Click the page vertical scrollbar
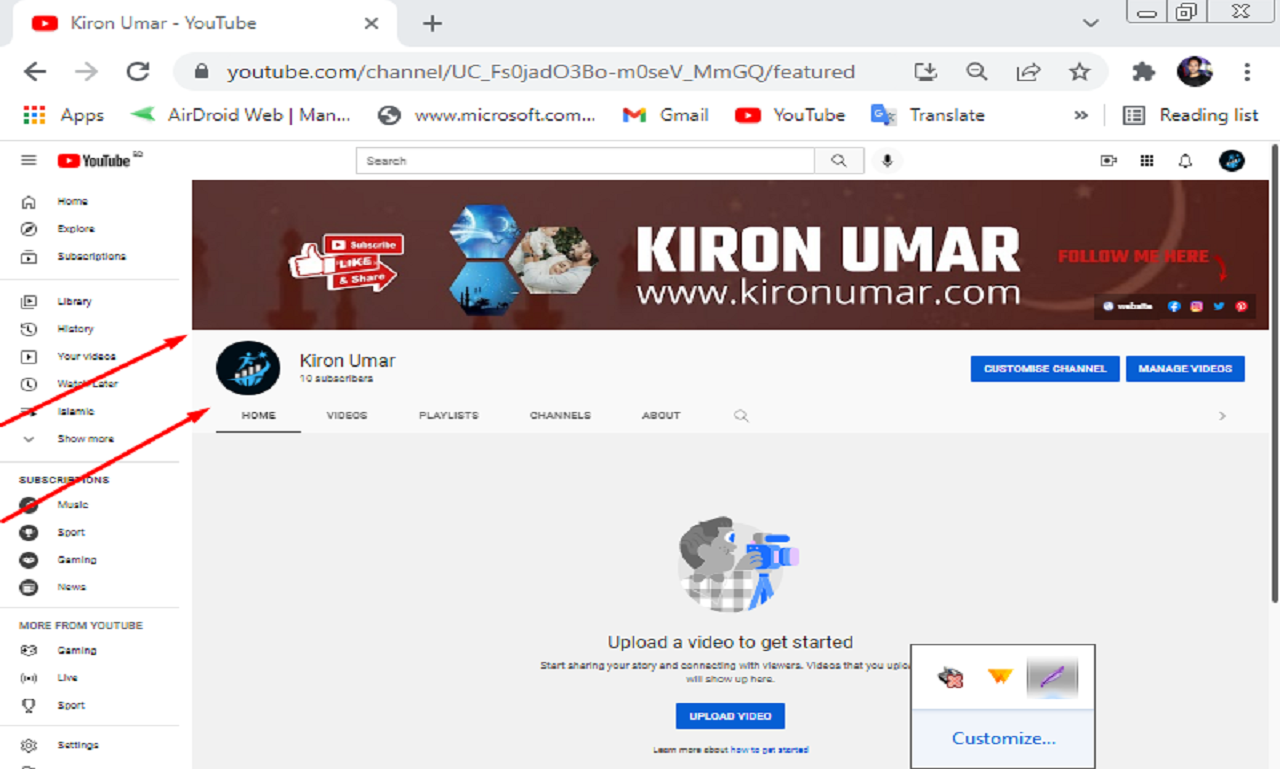This screenshot has width=1280, height=769. (1274, 373)
